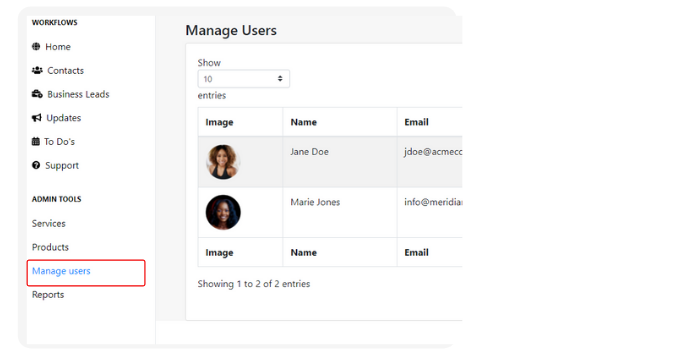Click Jane Doe's profile photo
Screen dimensions: 675x360
tap(223, 162)
